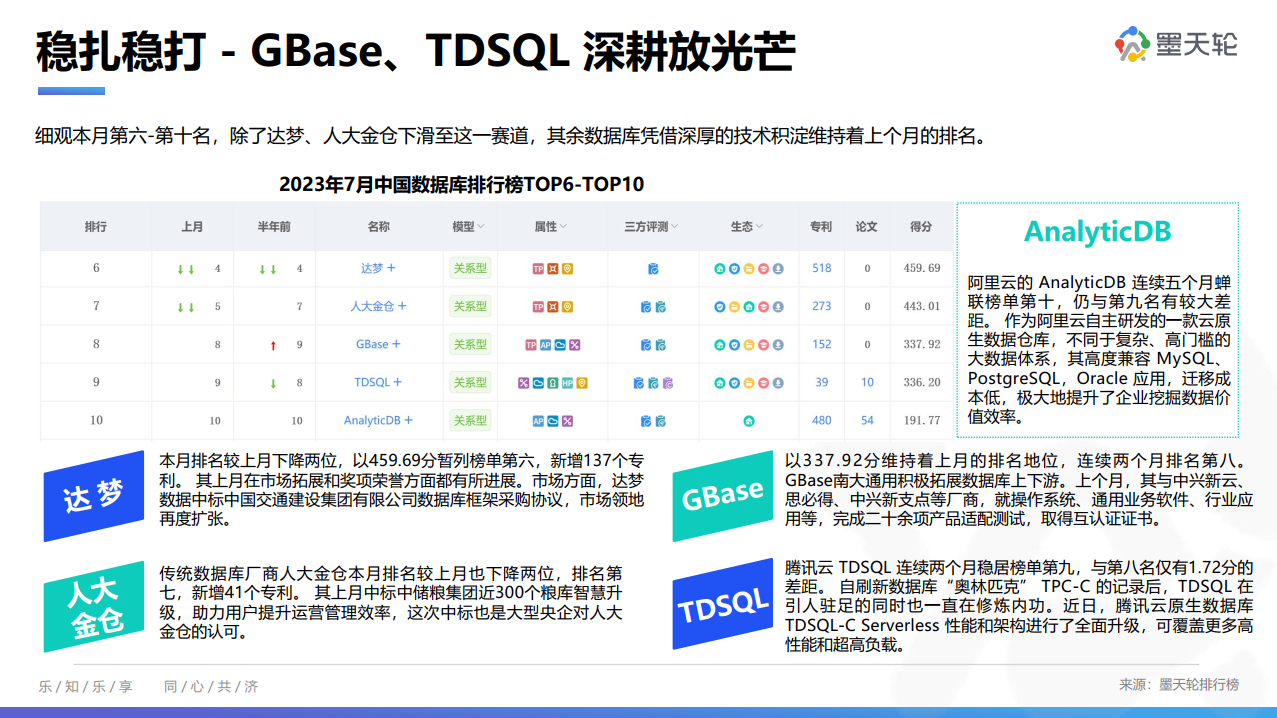Viewport: 1277px width, 718px height.
Task: Open the 480 patents link
Action: (x=822, y=420)
